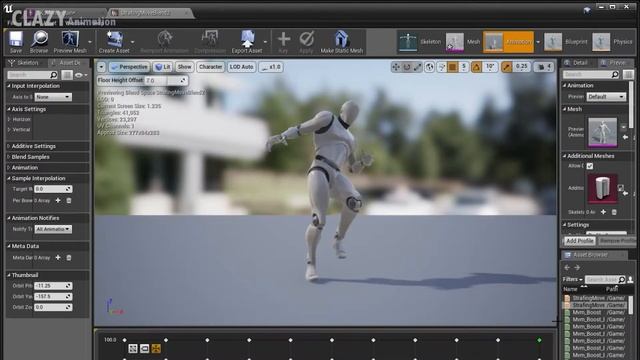Select Mvm_Boost row in Asset Browser

tap(595, 312)
